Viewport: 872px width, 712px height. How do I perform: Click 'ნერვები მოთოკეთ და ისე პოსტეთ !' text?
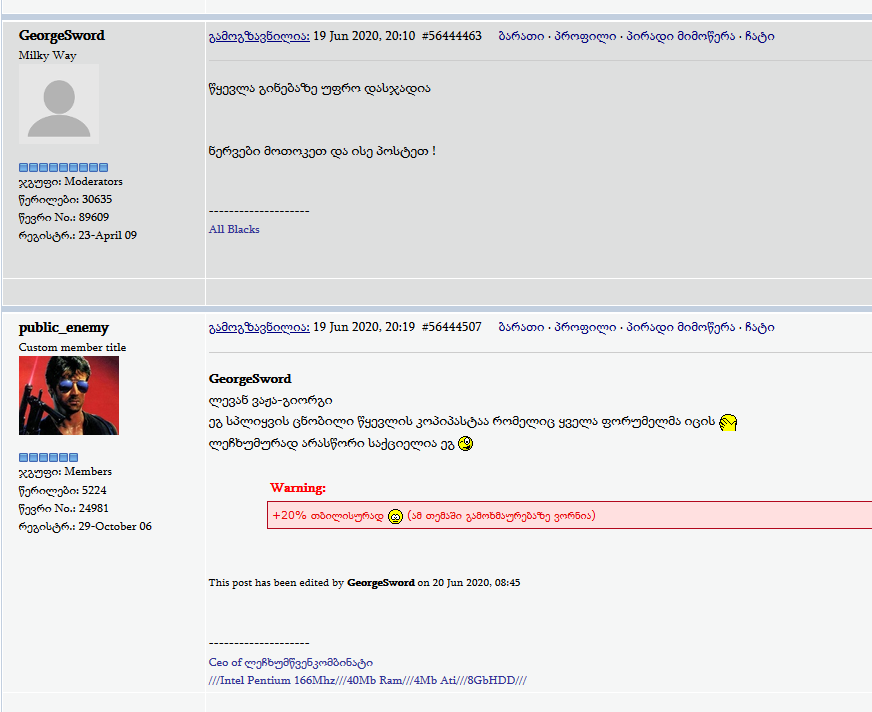coord(322,151)
